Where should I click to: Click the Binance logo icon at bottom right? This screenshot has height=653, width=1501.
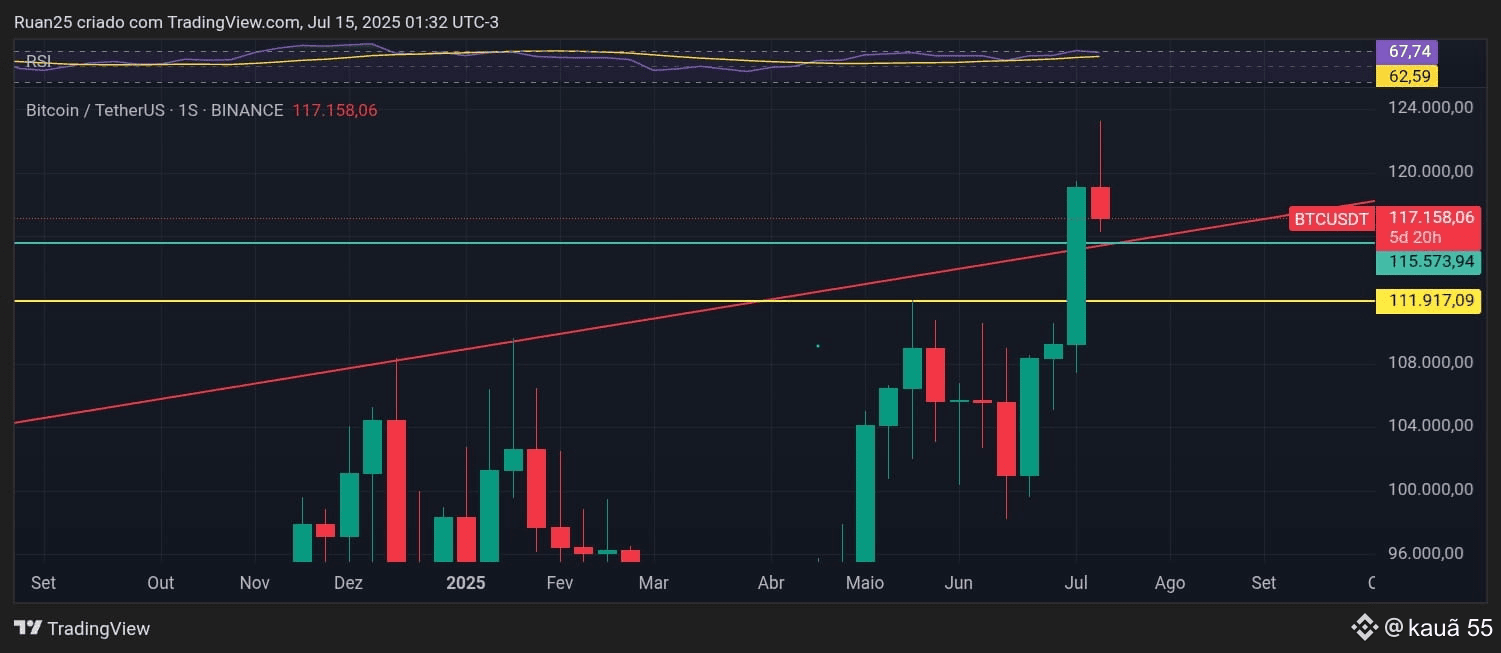[1364, 628]
